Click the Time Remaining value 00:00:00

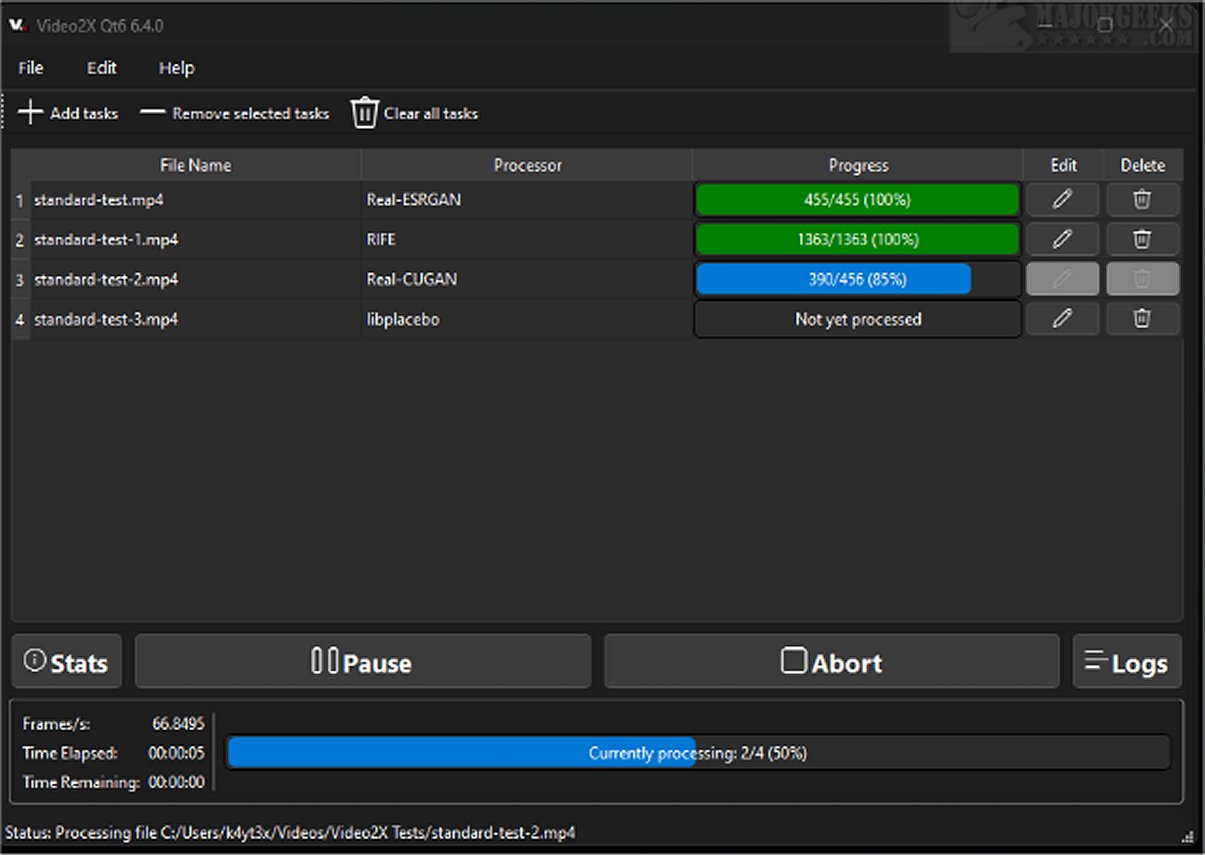[176, 782]
